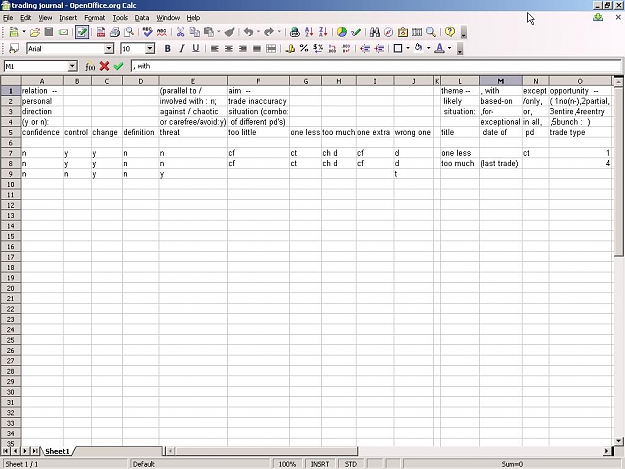Click the Data Sources icon

tap(417, 32)
